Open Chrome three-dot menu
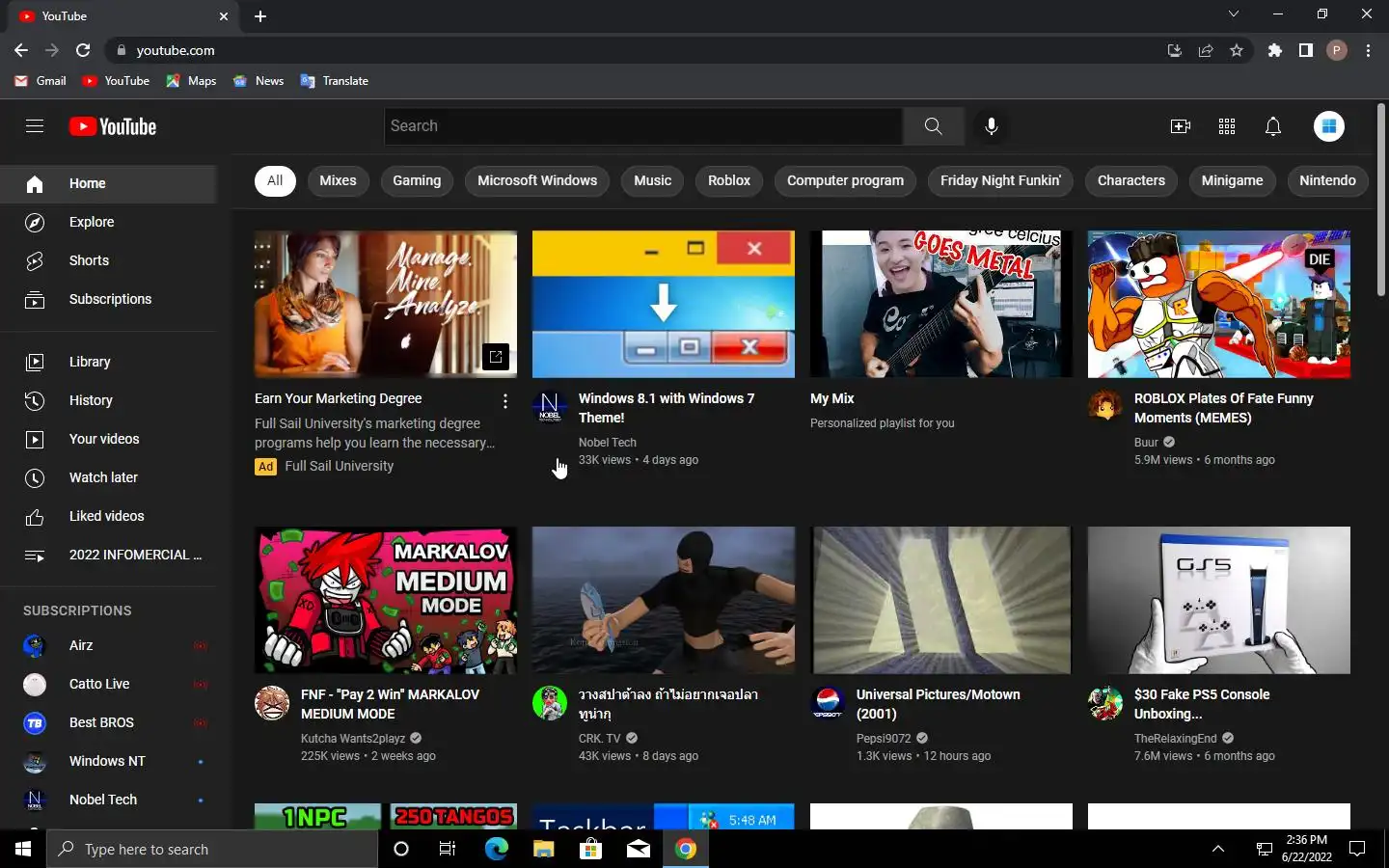 point(1368,50)
